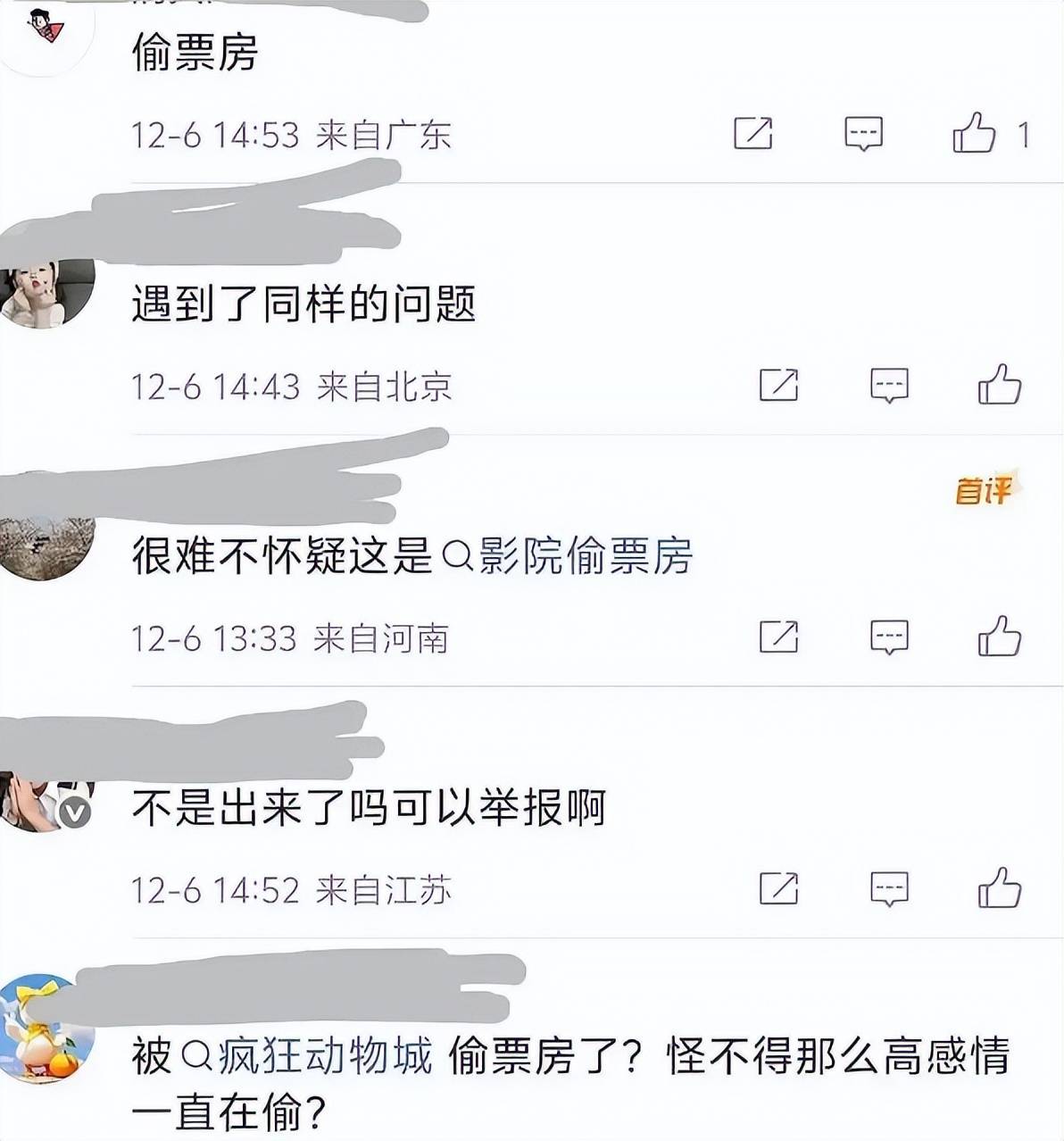Like the 很难不怀疑 comment from 河南
Screen dimensions: 1064x1141
tap(999, 637)
